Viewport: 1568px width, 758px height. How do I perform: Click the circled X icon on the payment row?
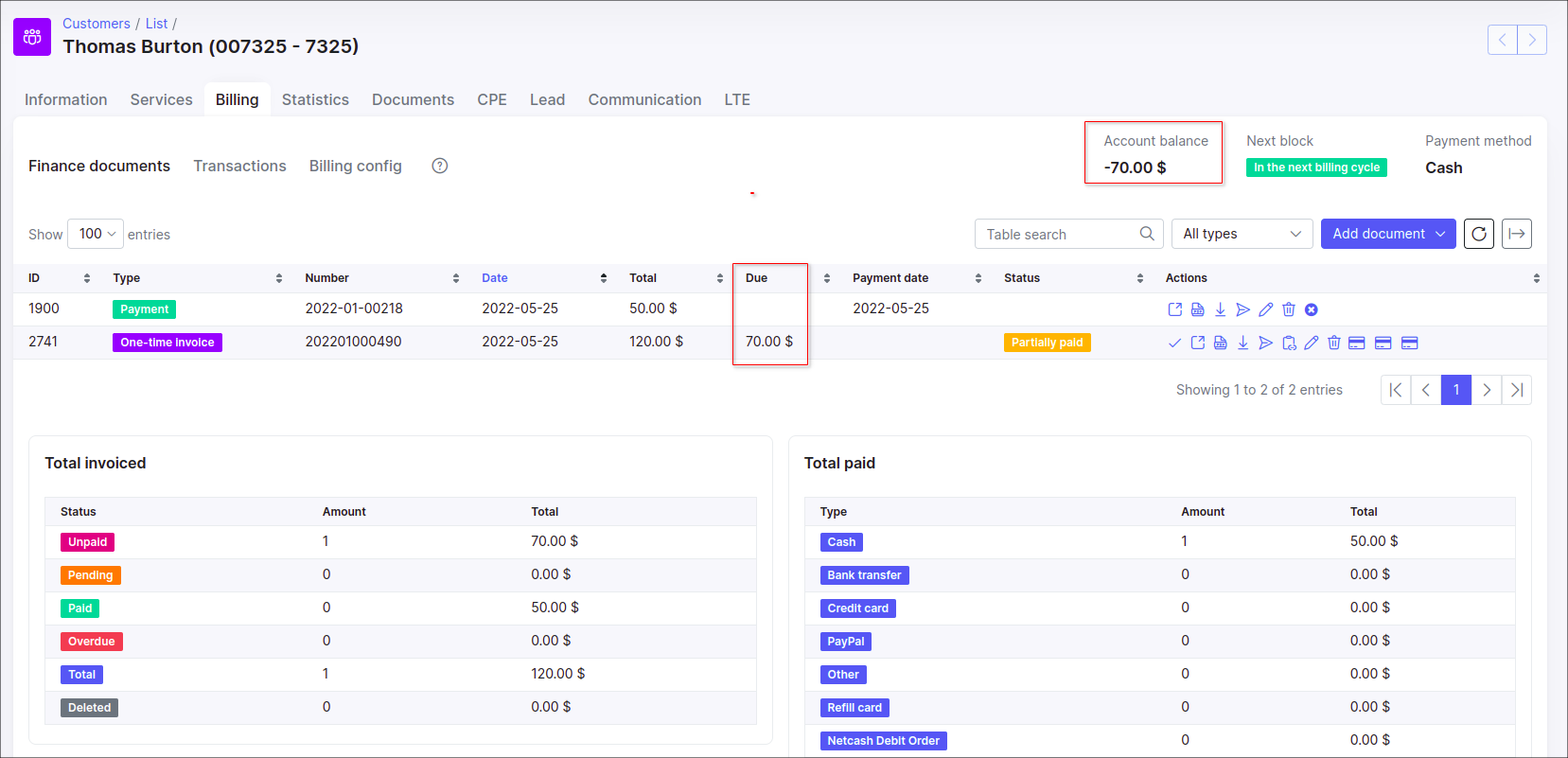[1311, 309]
